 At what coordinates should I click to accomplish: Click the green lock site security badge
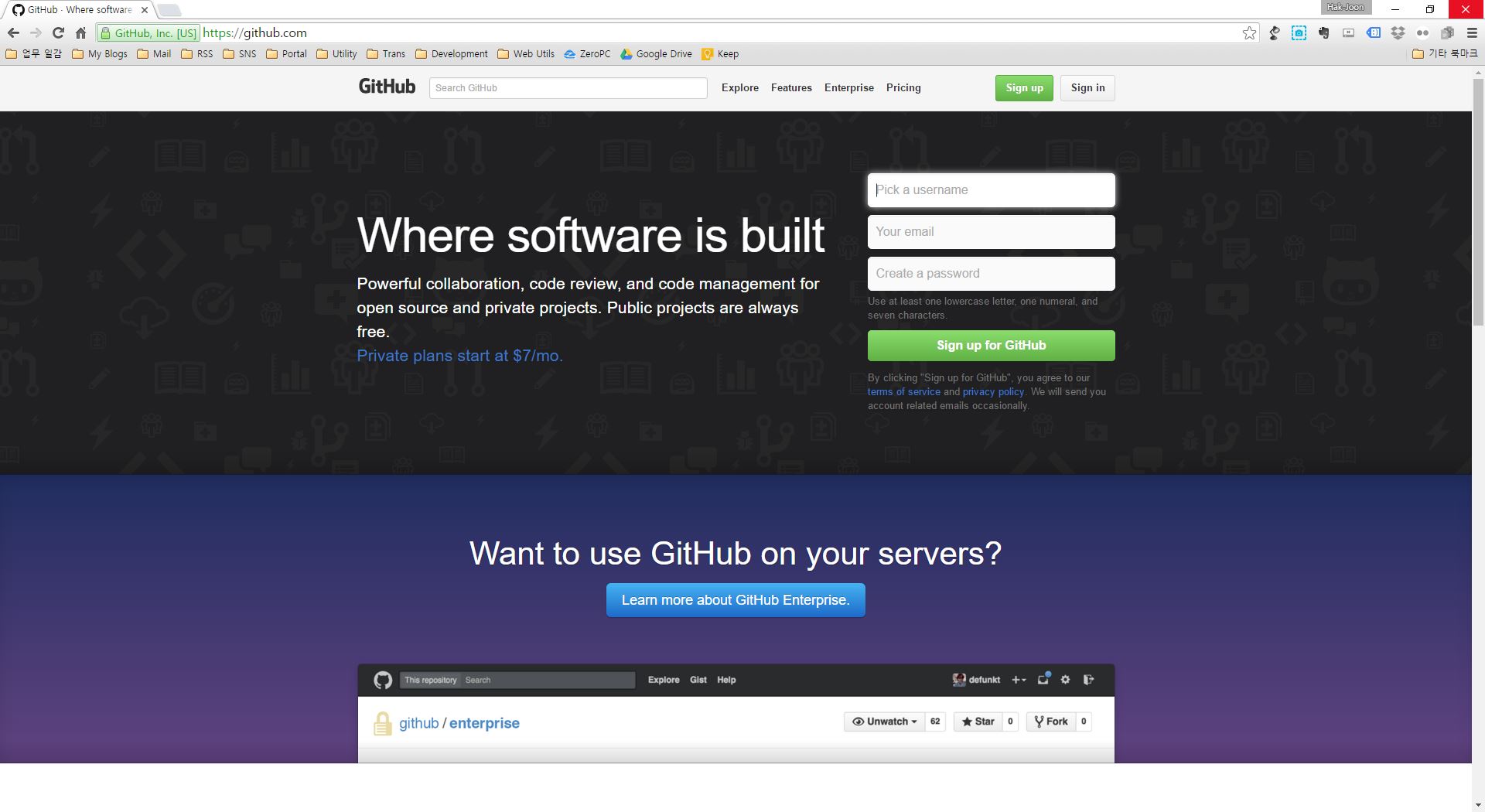click(x=148, y=32)
